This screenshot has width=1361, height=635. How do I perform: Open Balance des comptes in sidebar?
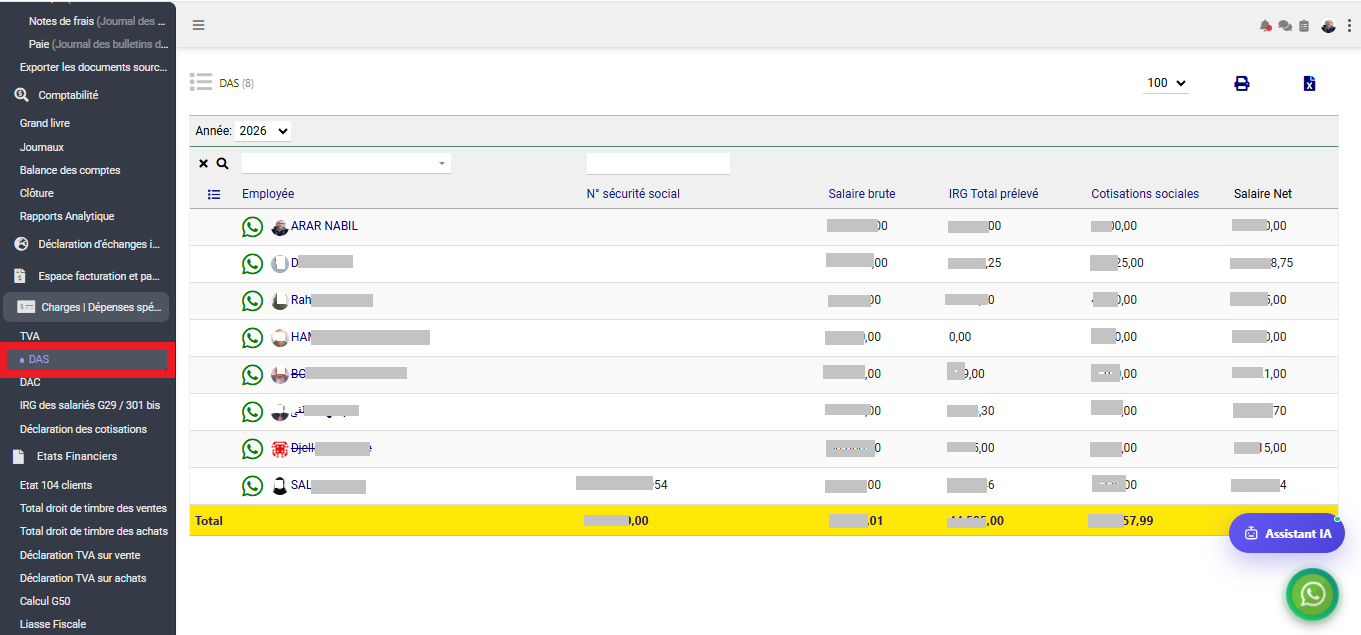pyautogui.click(x=70, y=170)
